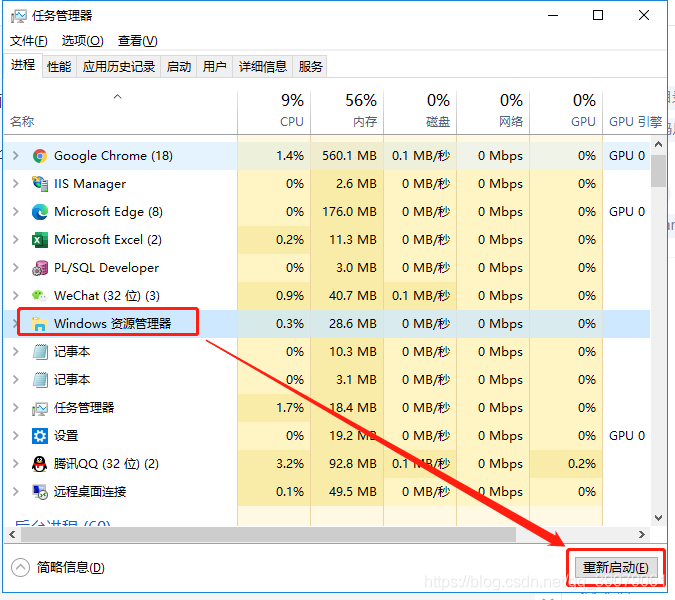Sort by the 磁盘 column header
Image resolution: width=675 pixels, height=600 pixels.
[420, 111]
